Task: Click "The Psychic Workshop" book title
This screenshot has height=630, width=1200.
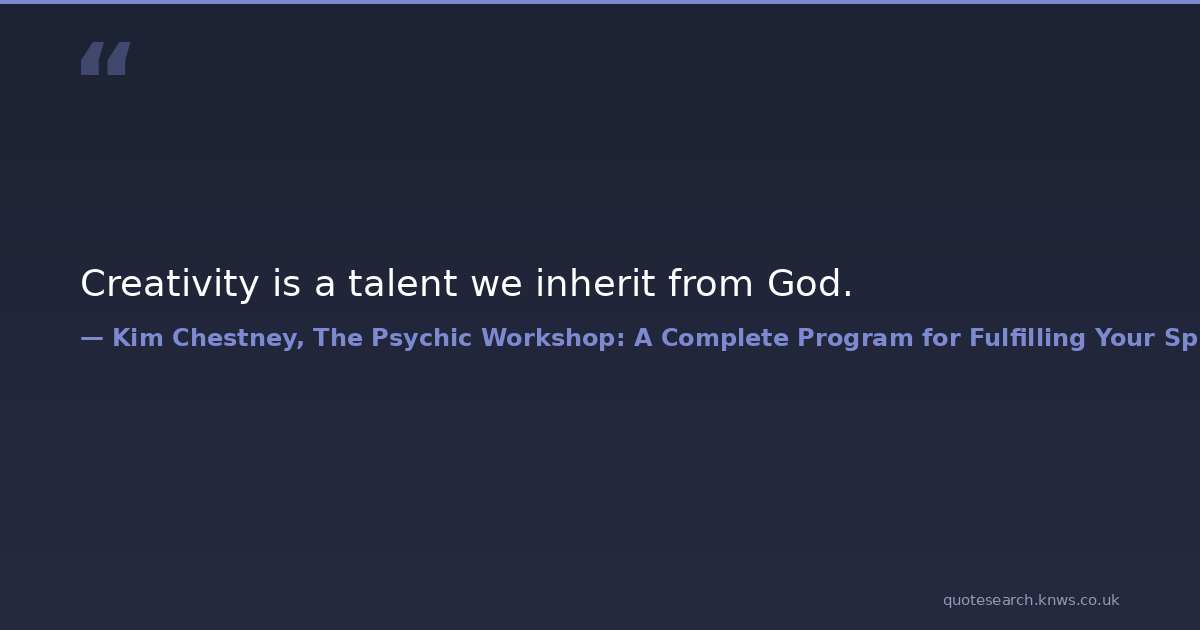Action: tap(469, 338)
